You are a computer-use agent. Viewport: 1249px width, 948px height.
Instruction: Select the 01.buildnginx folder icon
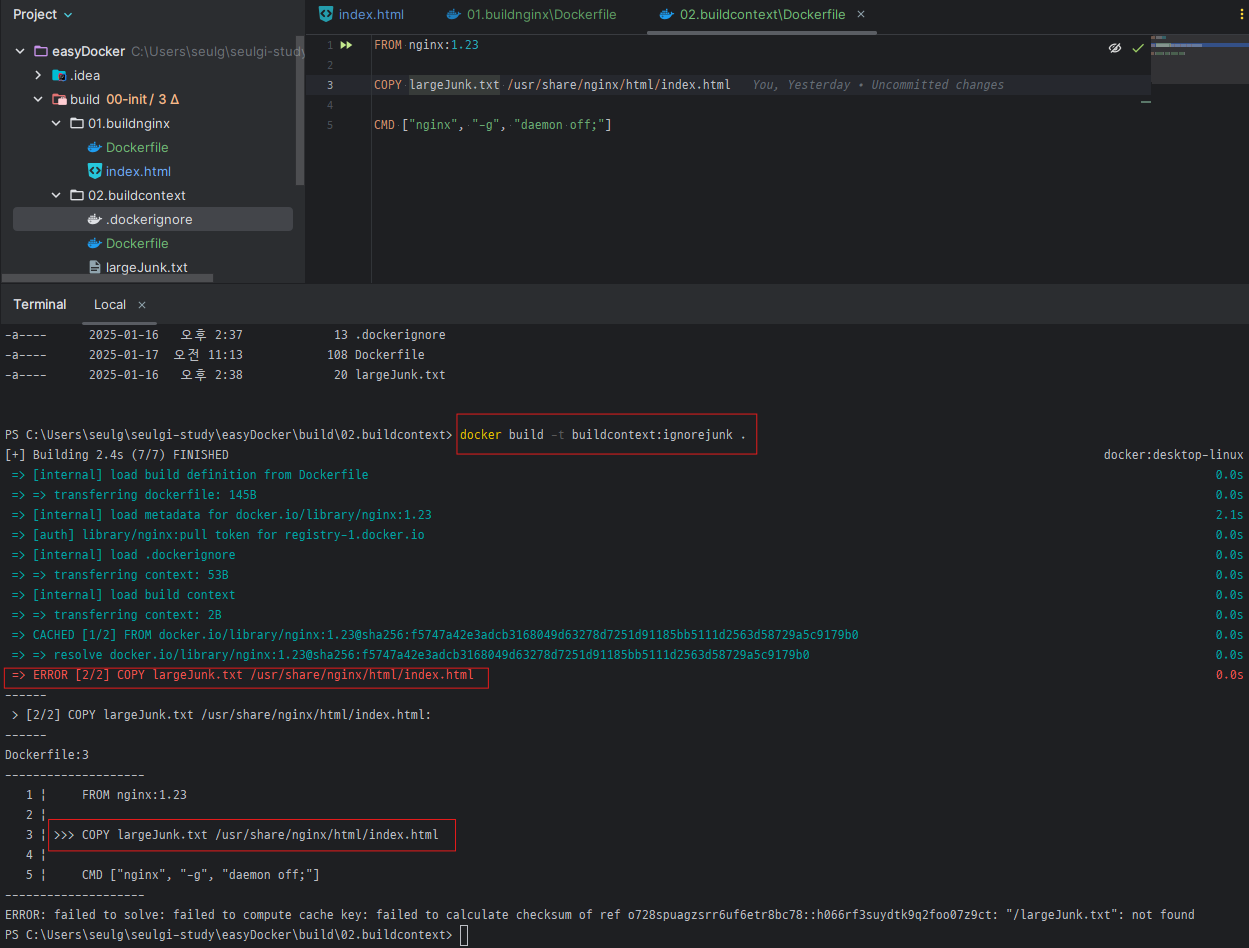(77, 123)
